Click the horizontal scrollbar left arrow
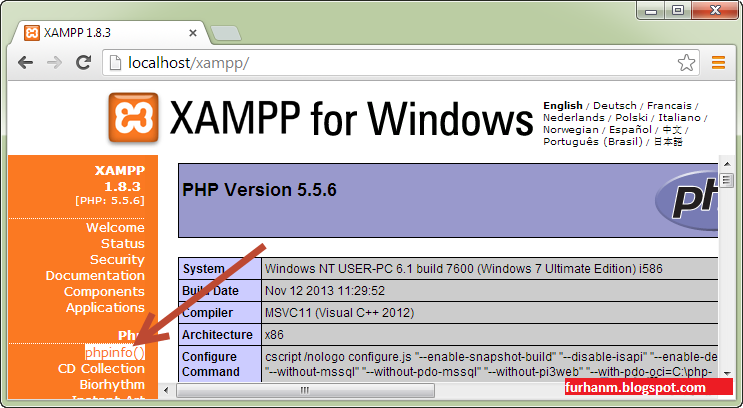743x408 pixels. tap(166, 390)
